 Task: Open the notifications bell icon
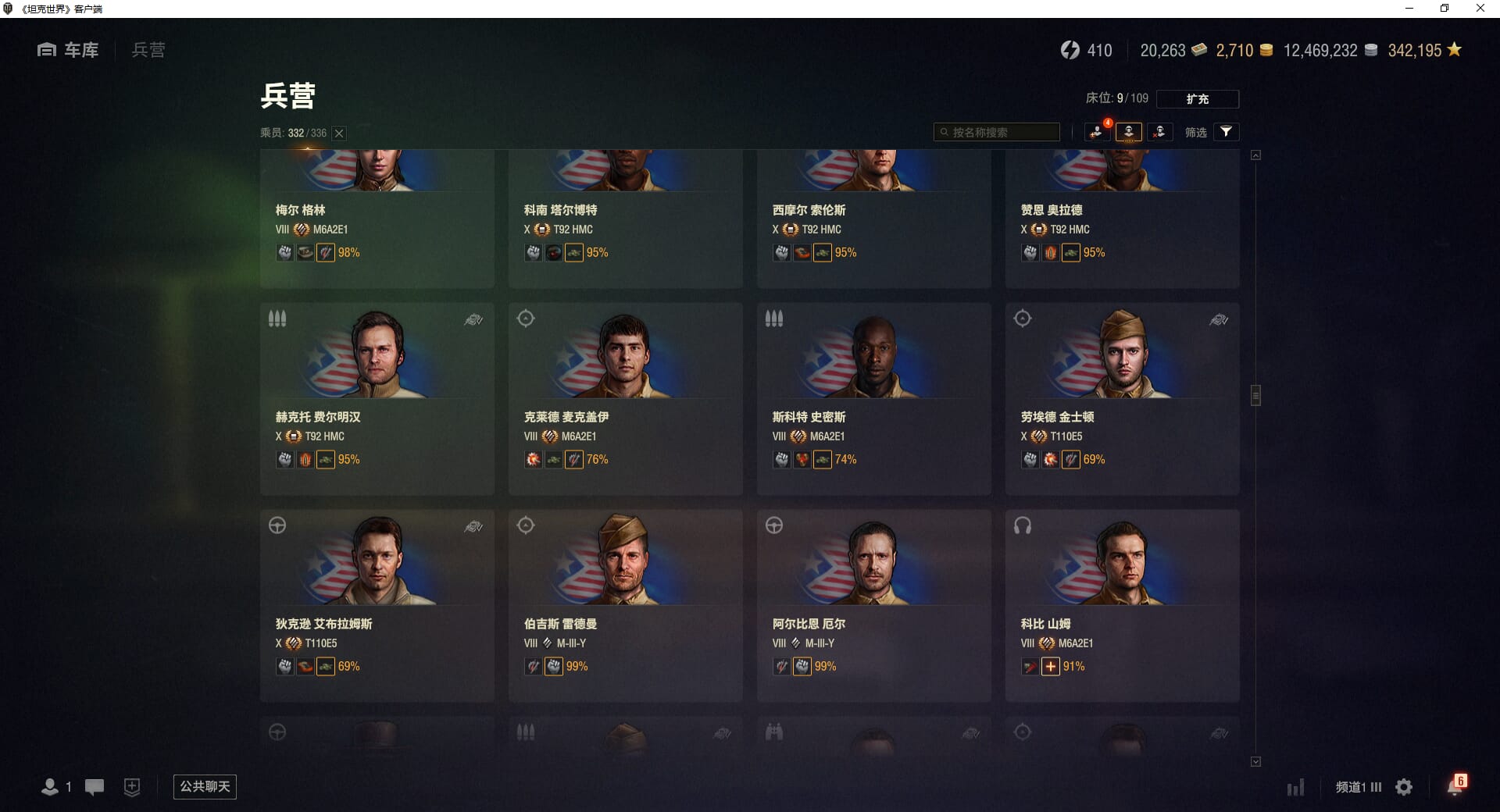tap(1455, 785)
